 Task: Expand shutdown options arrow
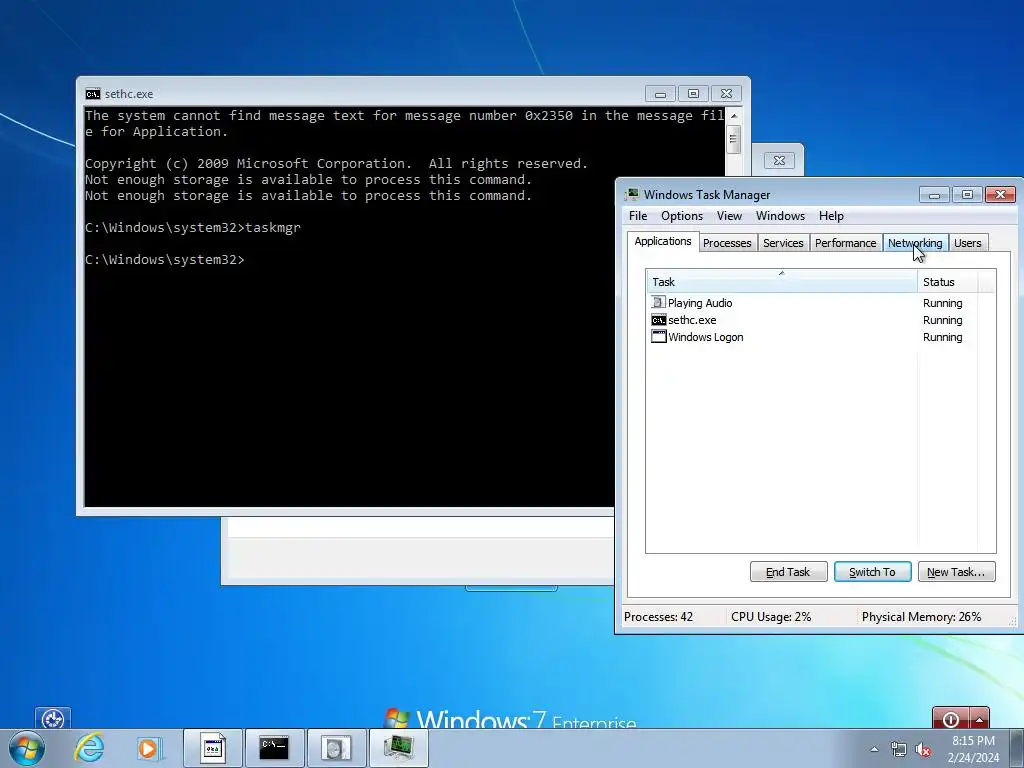point(980,719)
